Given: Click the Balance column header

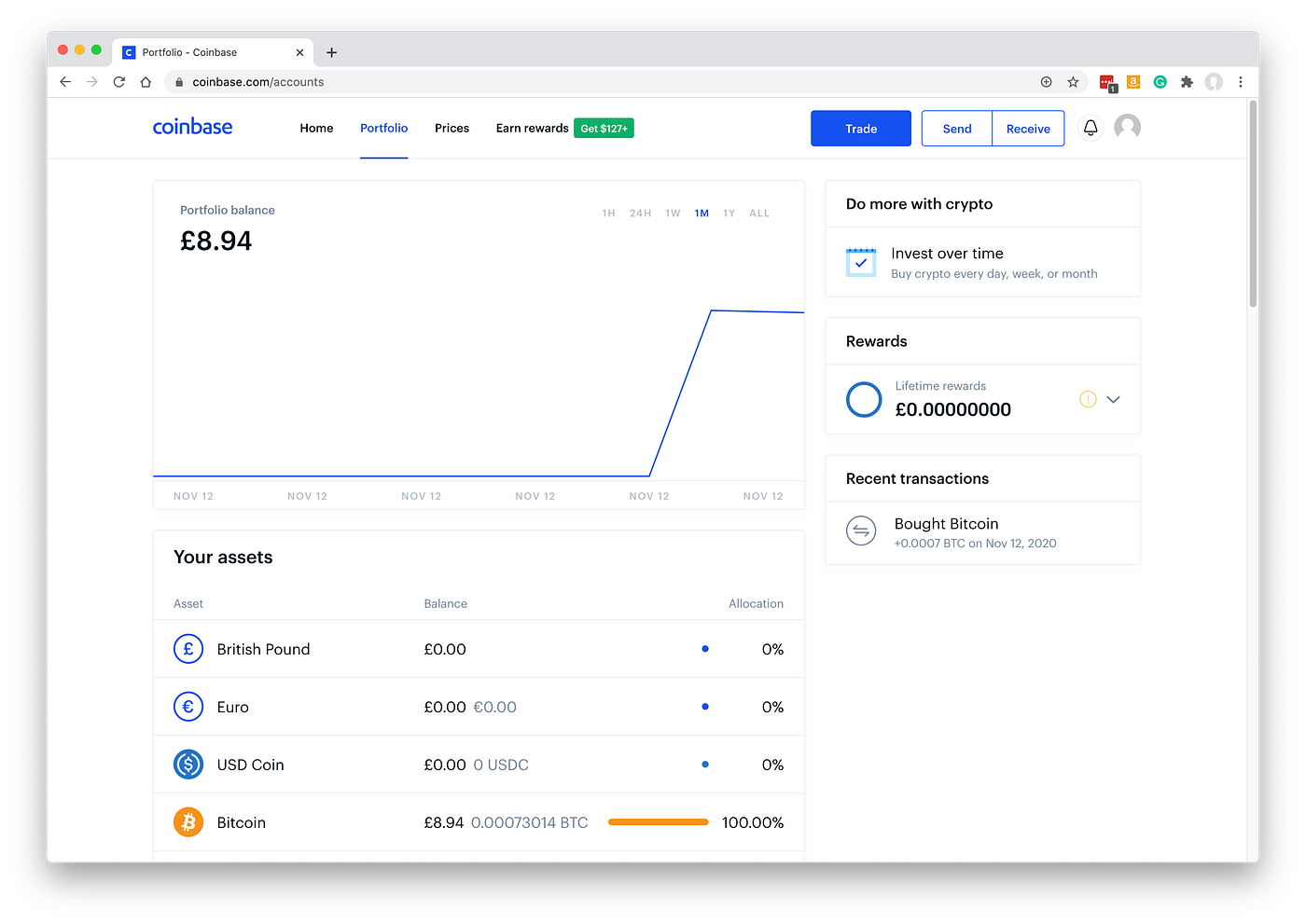Looking at the screenshot, I should [x=445, y=603].
